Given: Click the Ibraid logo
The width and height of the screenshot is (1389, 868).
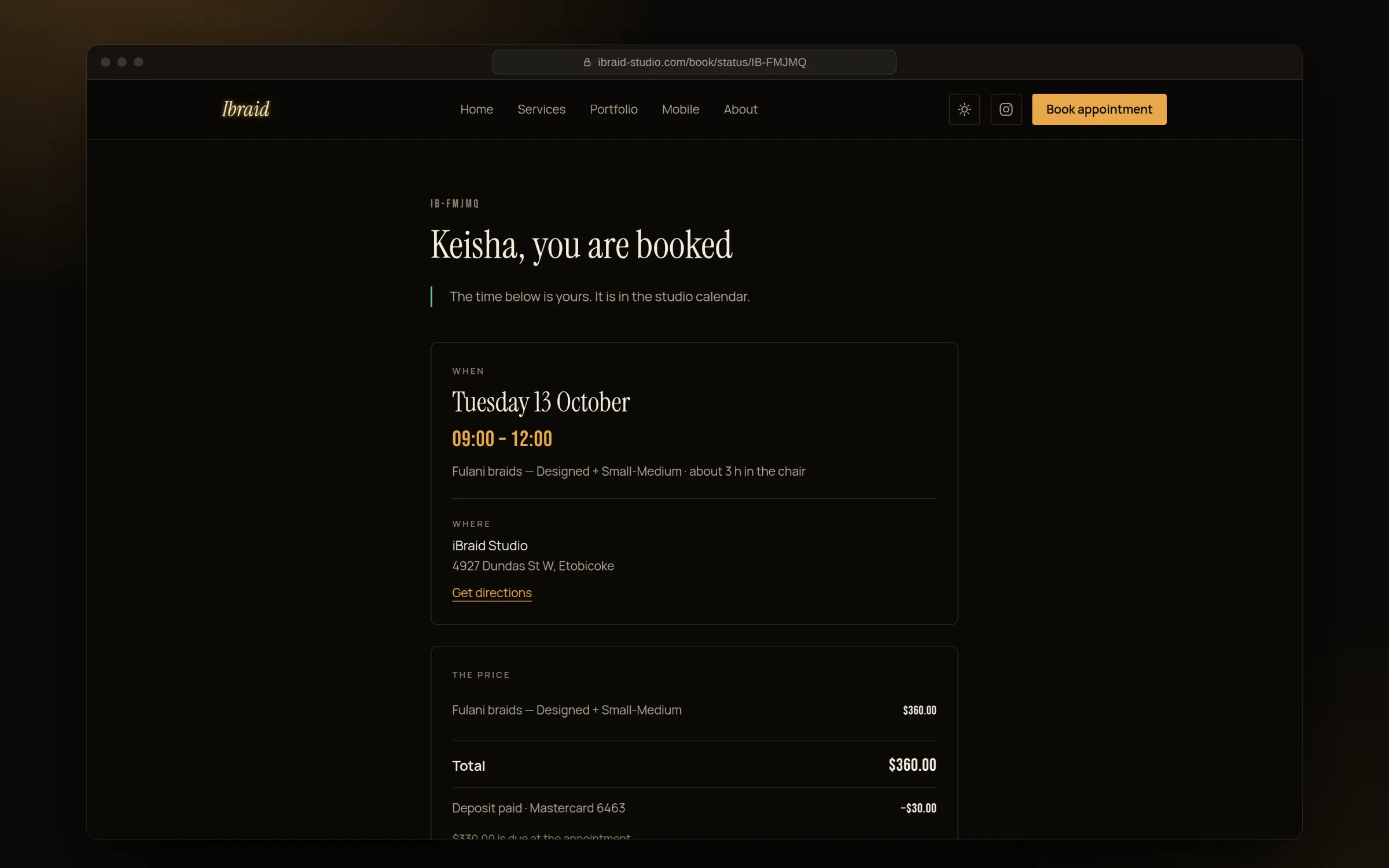Looking at the screenshot, I should (x=245, y=109).
